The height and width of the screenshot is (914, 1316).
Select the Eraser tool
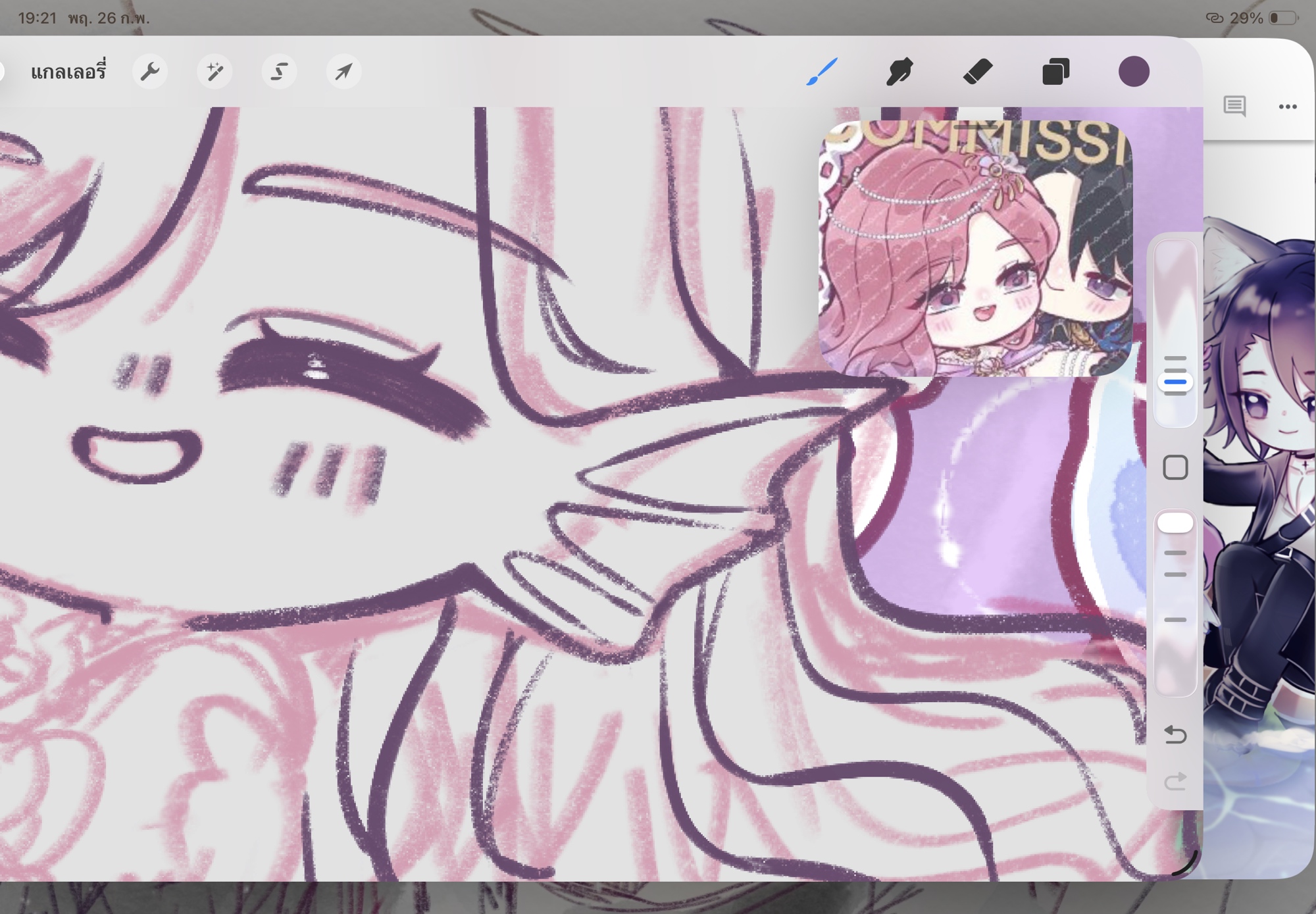[978, 71]
